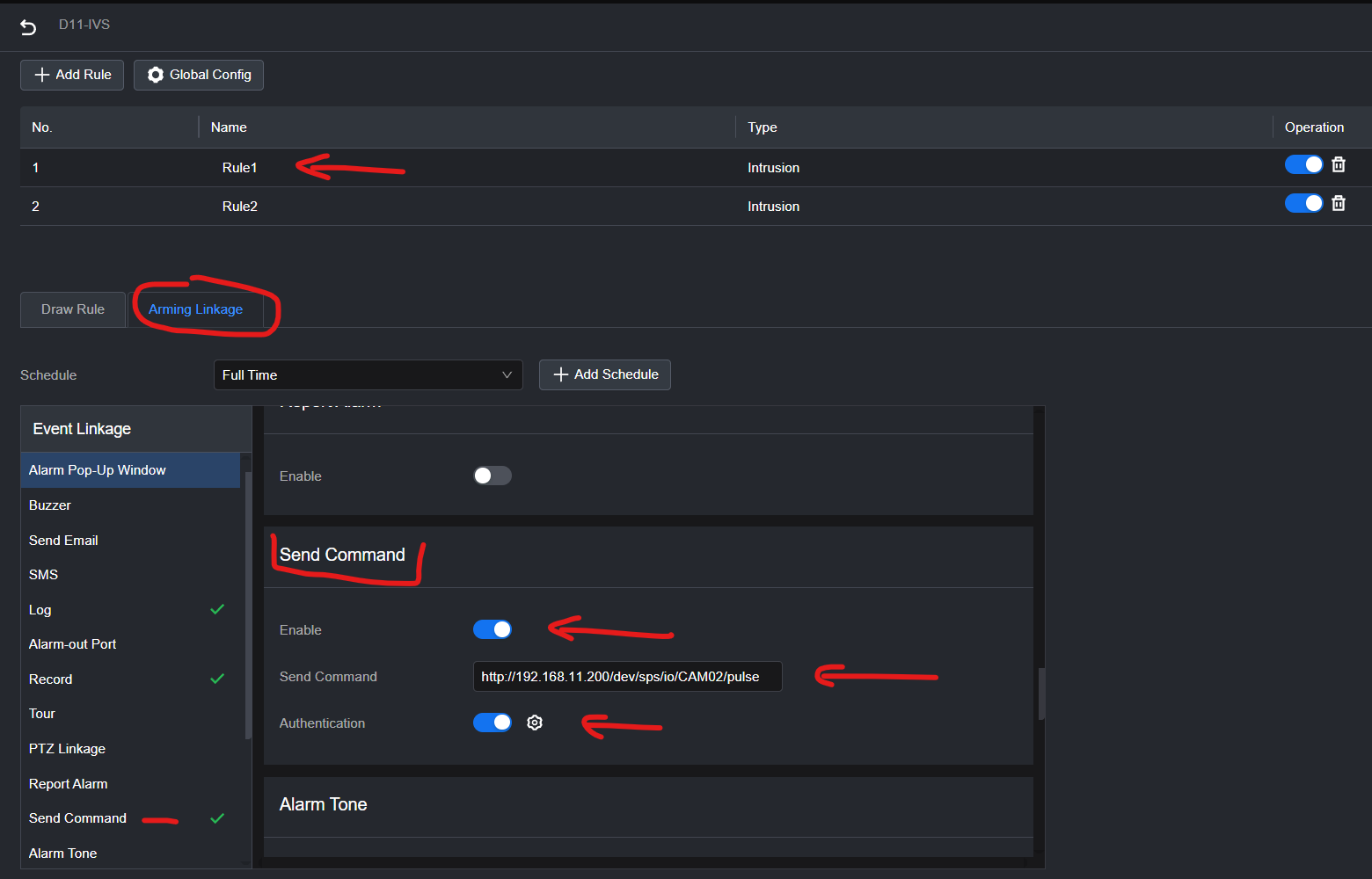Viewport: 1372px width, 879px height.
Task: Click the back arrow icon
Action: (x=28, y=27)
